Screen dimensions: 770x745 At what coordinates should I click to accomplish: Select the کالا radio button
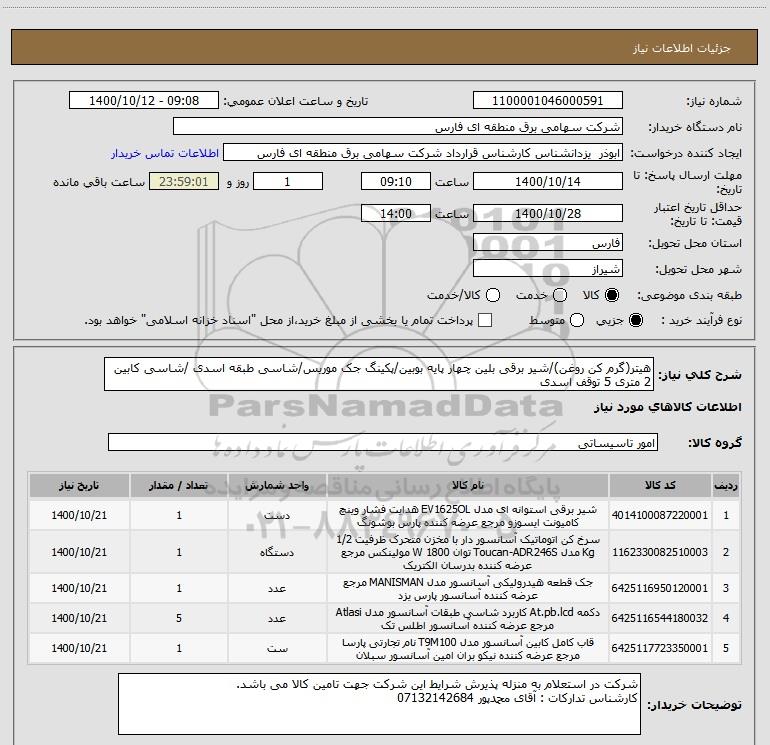(x=612, y=295)
